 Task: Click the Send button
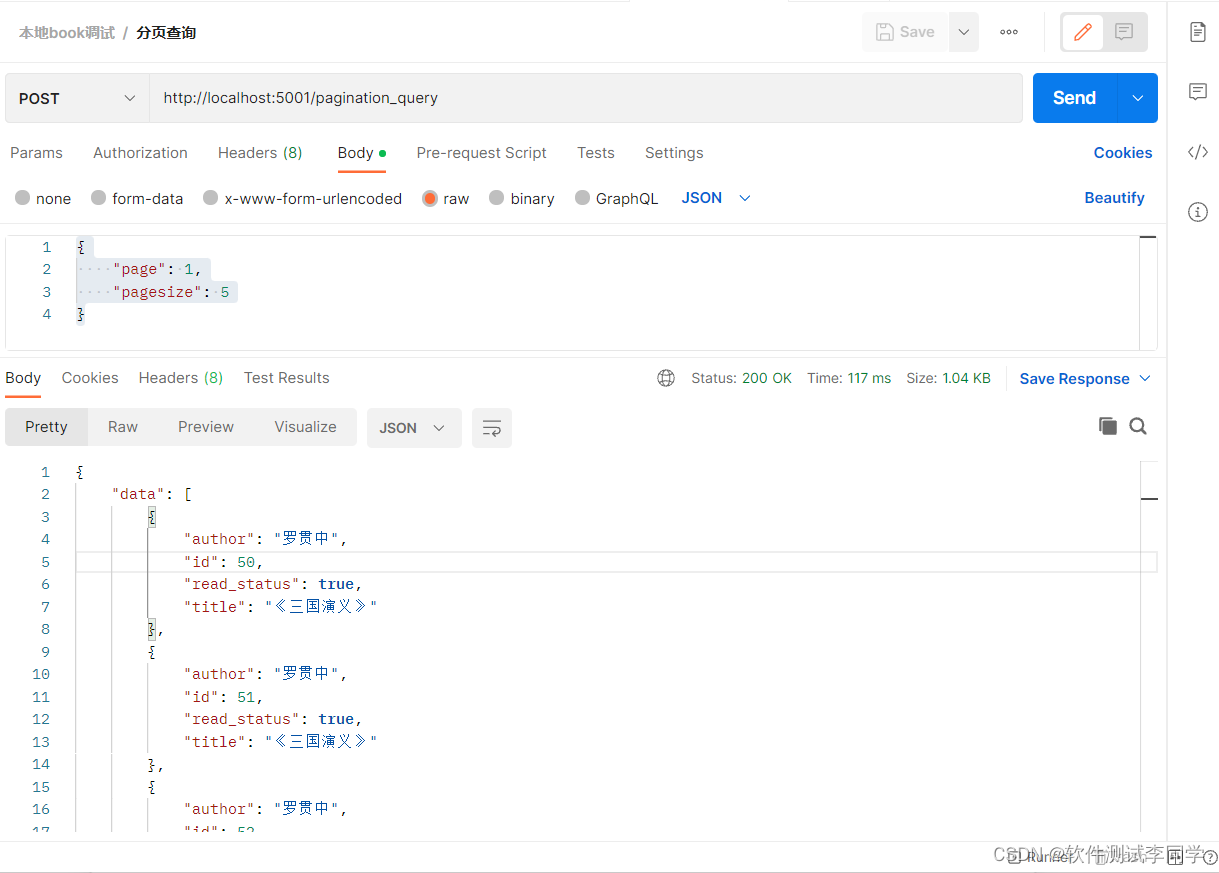click(x=1075, y=98)
